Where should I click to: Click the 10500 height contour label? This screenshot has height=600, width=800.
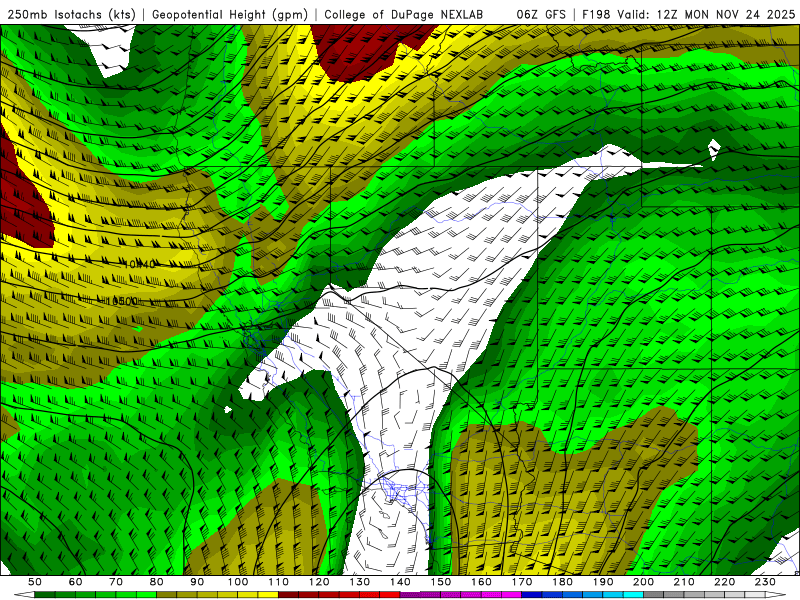(x=122, y=302)
